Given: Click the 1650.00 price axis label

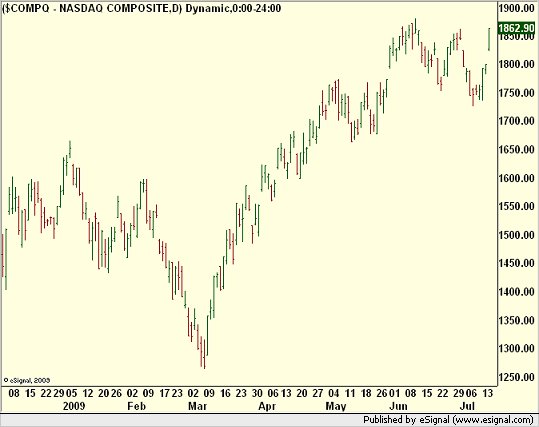Looking at the screenshot, I should coord(517,150).
